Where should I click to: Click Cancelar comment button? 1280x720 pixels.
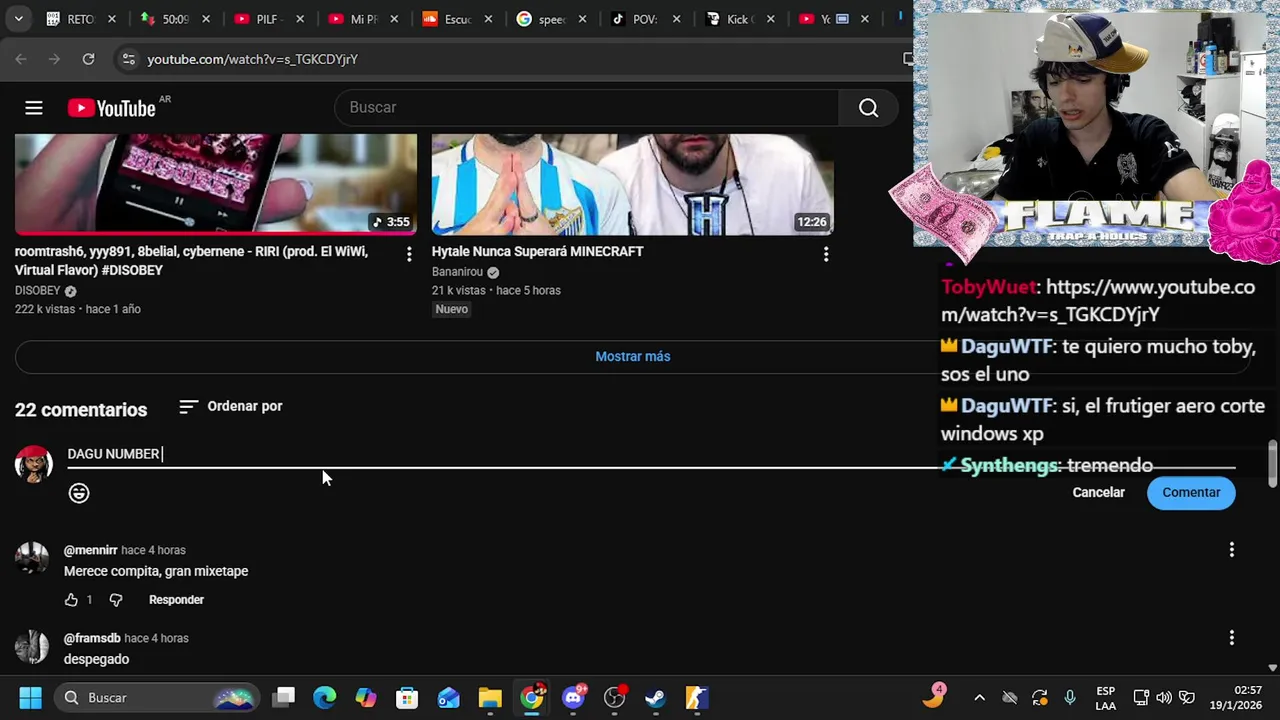point(1098,493)
